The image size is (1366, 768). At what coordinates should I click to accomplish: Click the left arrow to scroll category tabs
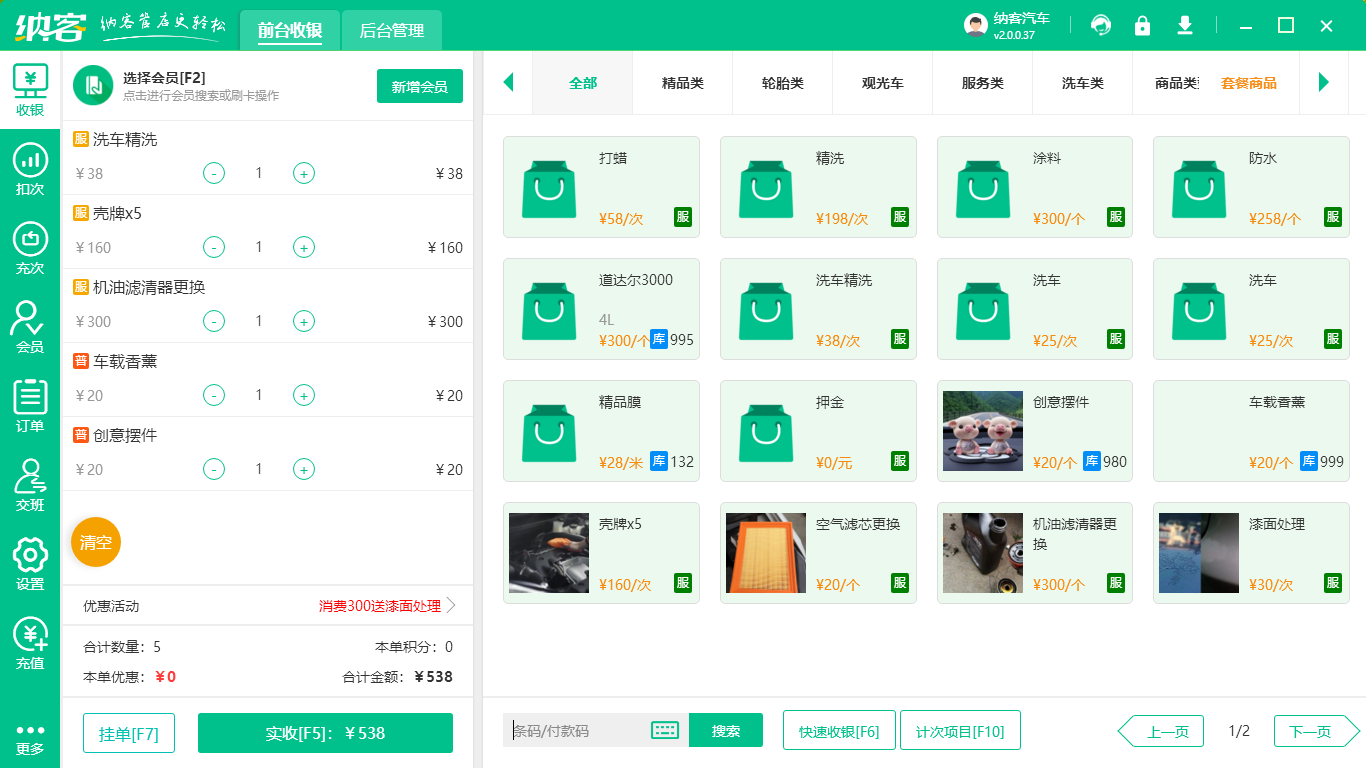(508, 83)
